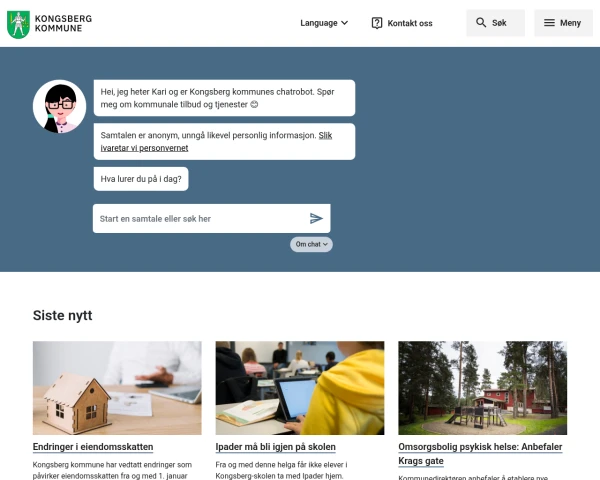Click the Kontakt oss question mark icon

(377, 23)
